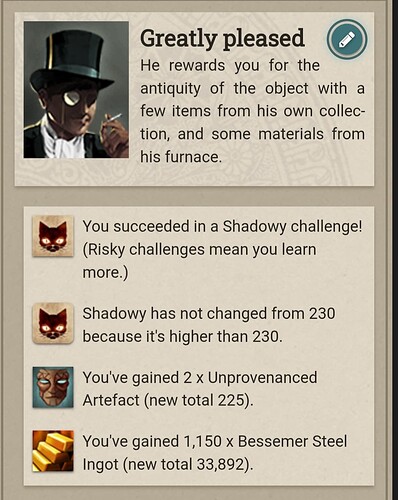Image resolution: width=398 pixels, height=500 pixels.
Task: Click 'because it's higher than 230' text
Action: (182, 336)
